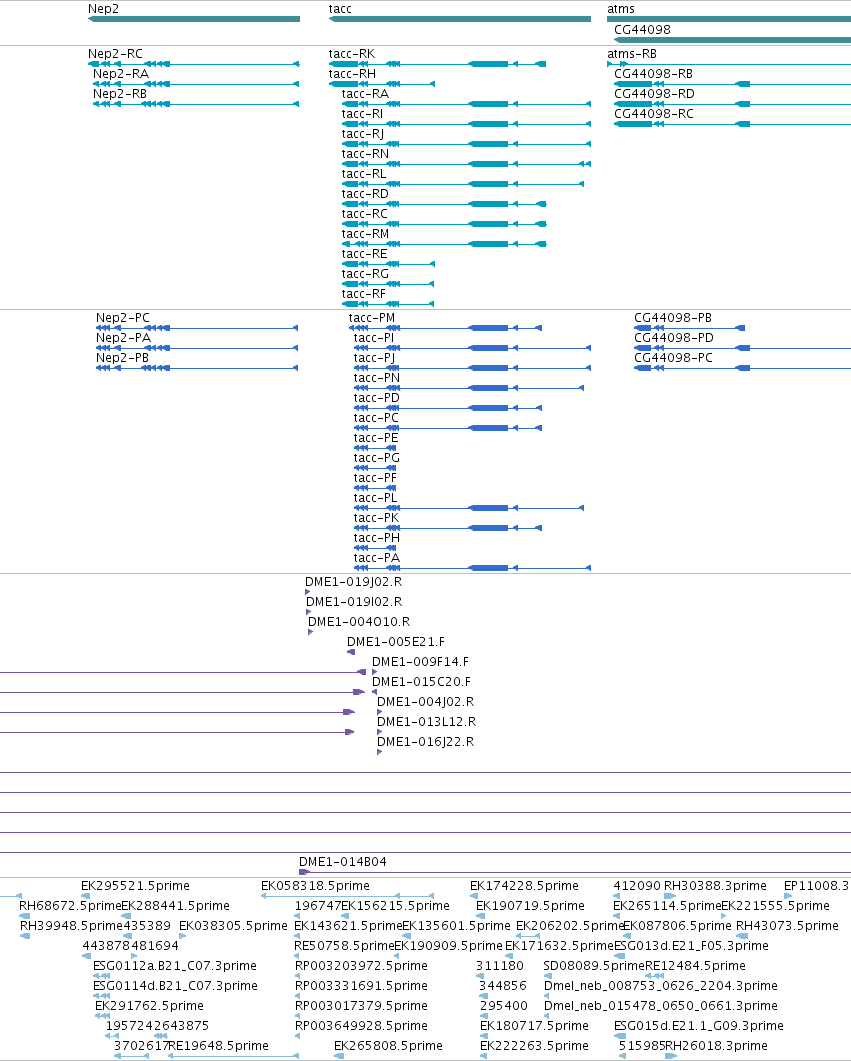
Task: Click the tacc-PH protein label
Action: click(377, 537)
